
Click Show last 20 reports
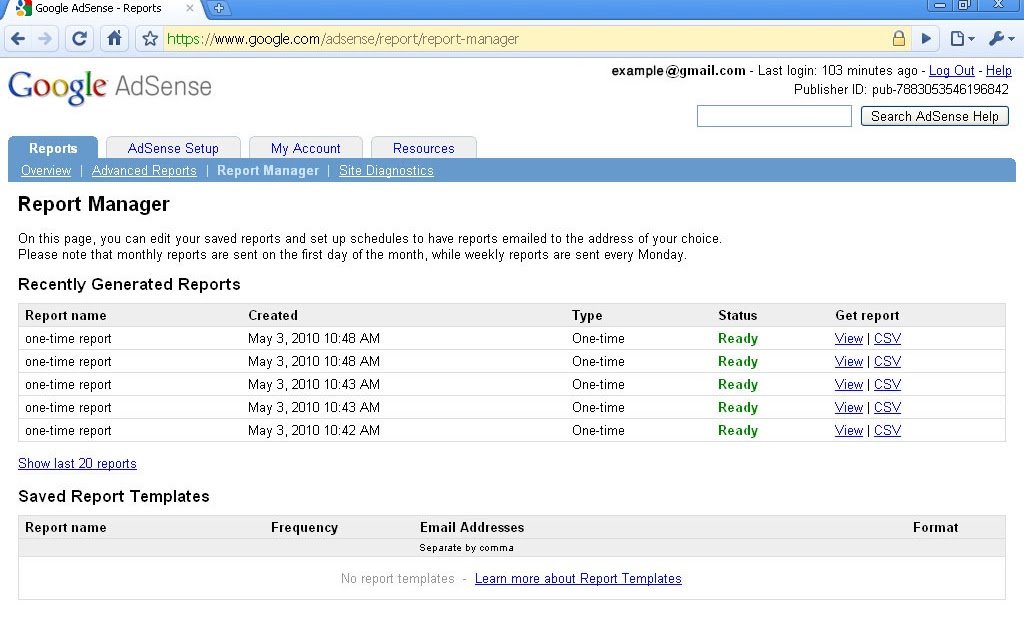click(77, 464)
